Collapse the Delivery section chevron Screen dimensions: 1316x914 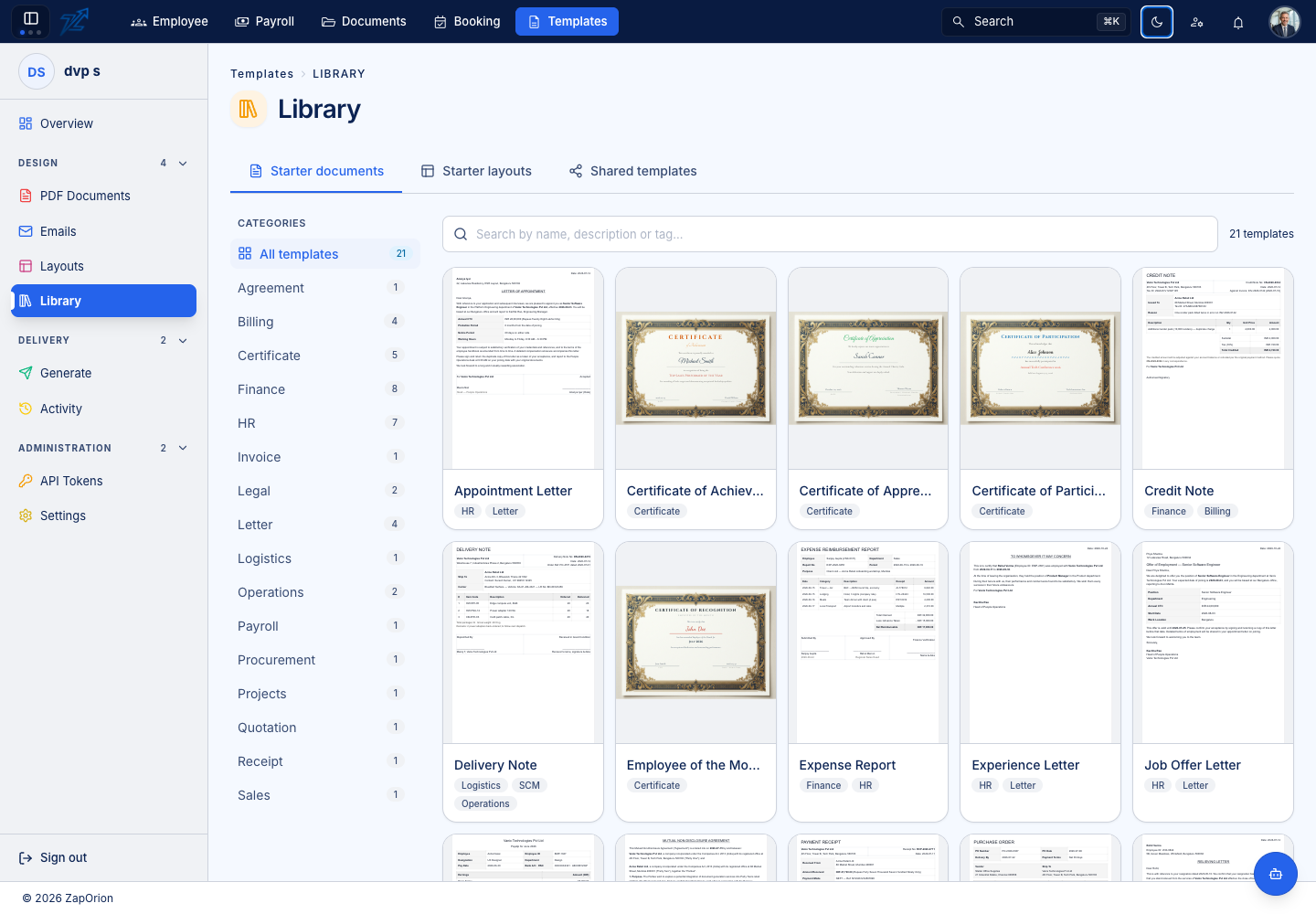pos(183,340)
